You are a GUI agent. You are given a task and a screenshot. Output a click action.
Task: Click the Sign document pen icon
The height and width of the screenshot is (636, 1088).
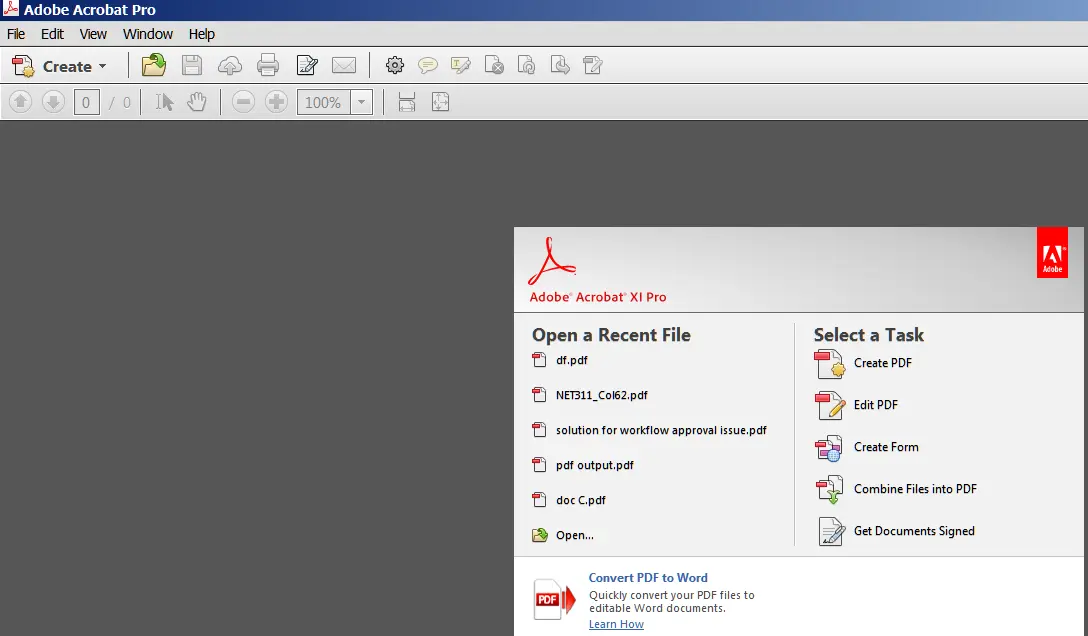(307, 66)
